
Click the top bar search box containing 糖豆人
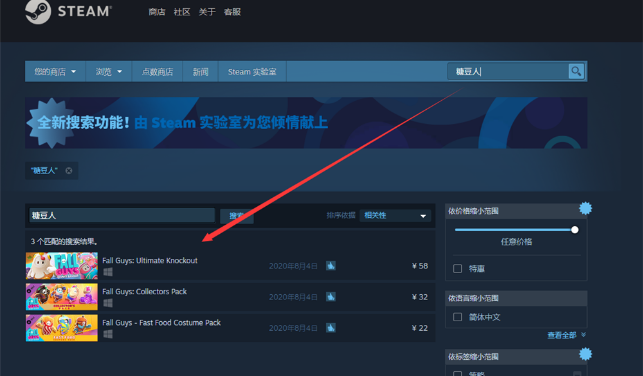click(508, 71)
